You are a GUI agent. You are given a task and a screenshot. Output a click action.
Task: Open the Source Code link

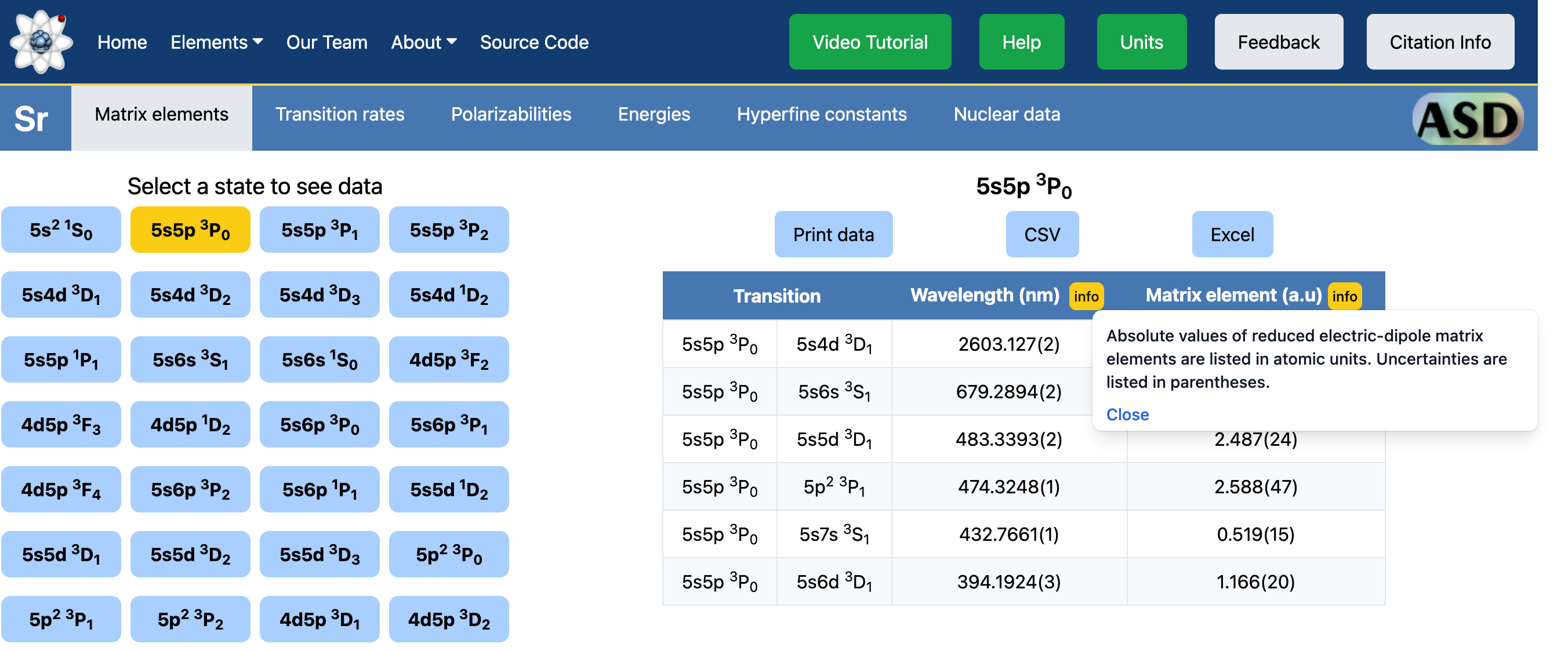point(534,42)
